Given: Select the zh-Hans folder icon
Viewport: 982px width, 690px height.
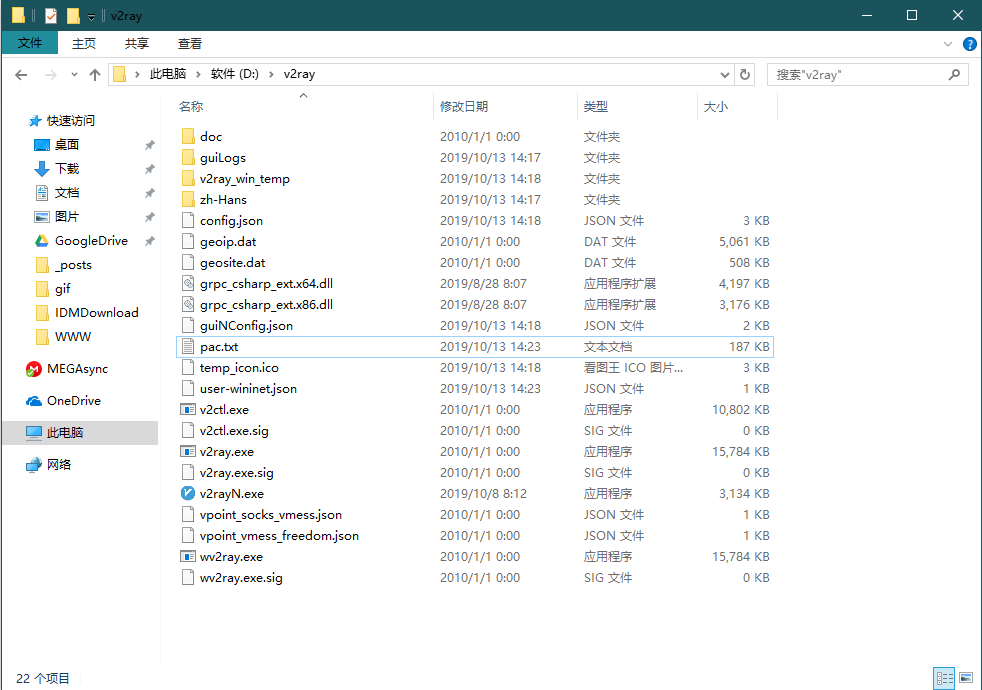Looking at the screenshot, I should 188,199.
